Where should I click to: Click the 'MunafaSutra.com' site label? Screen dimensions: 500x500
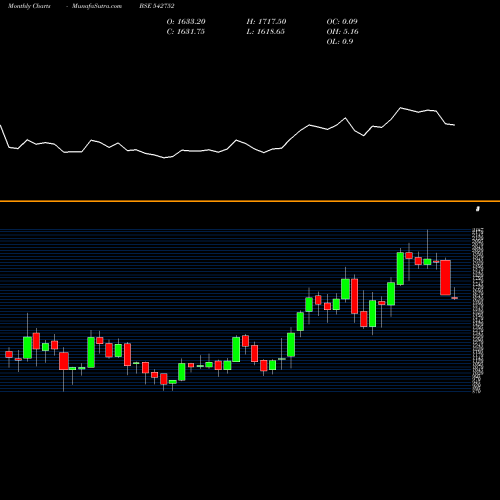[x=97, y=6]
